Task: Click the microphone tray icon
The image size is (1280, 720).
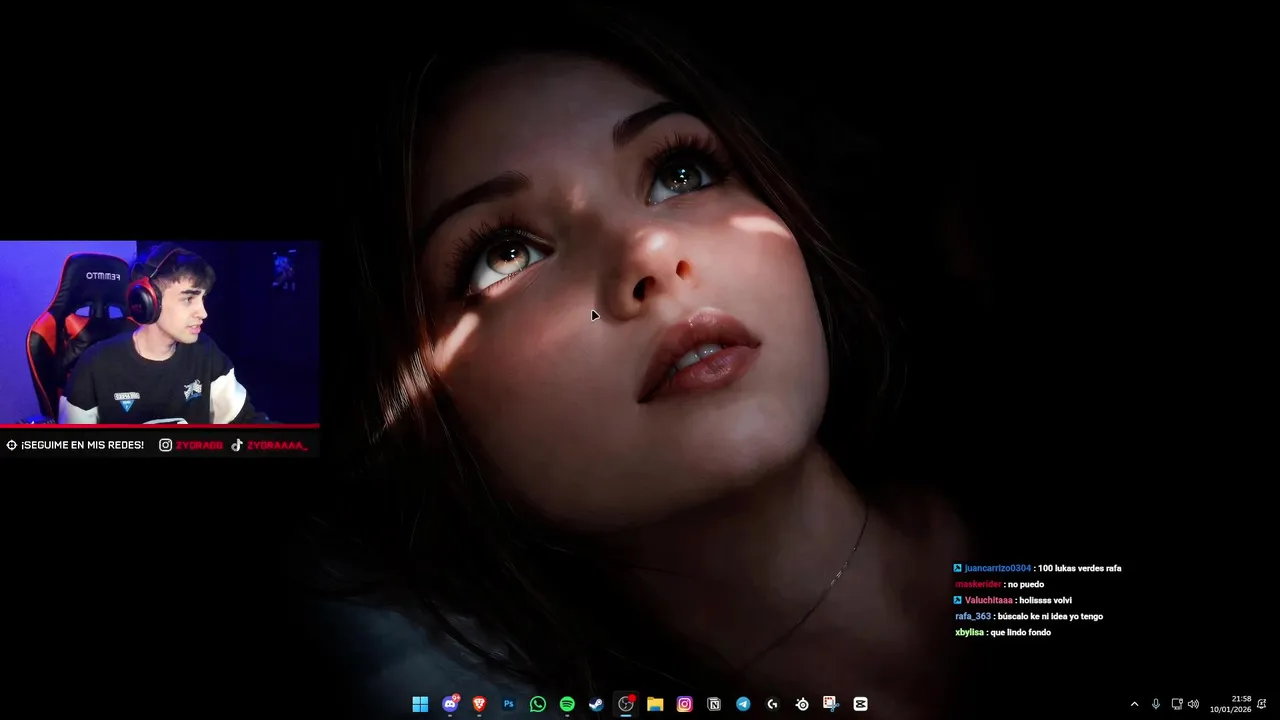Action: click(1156, 704)
